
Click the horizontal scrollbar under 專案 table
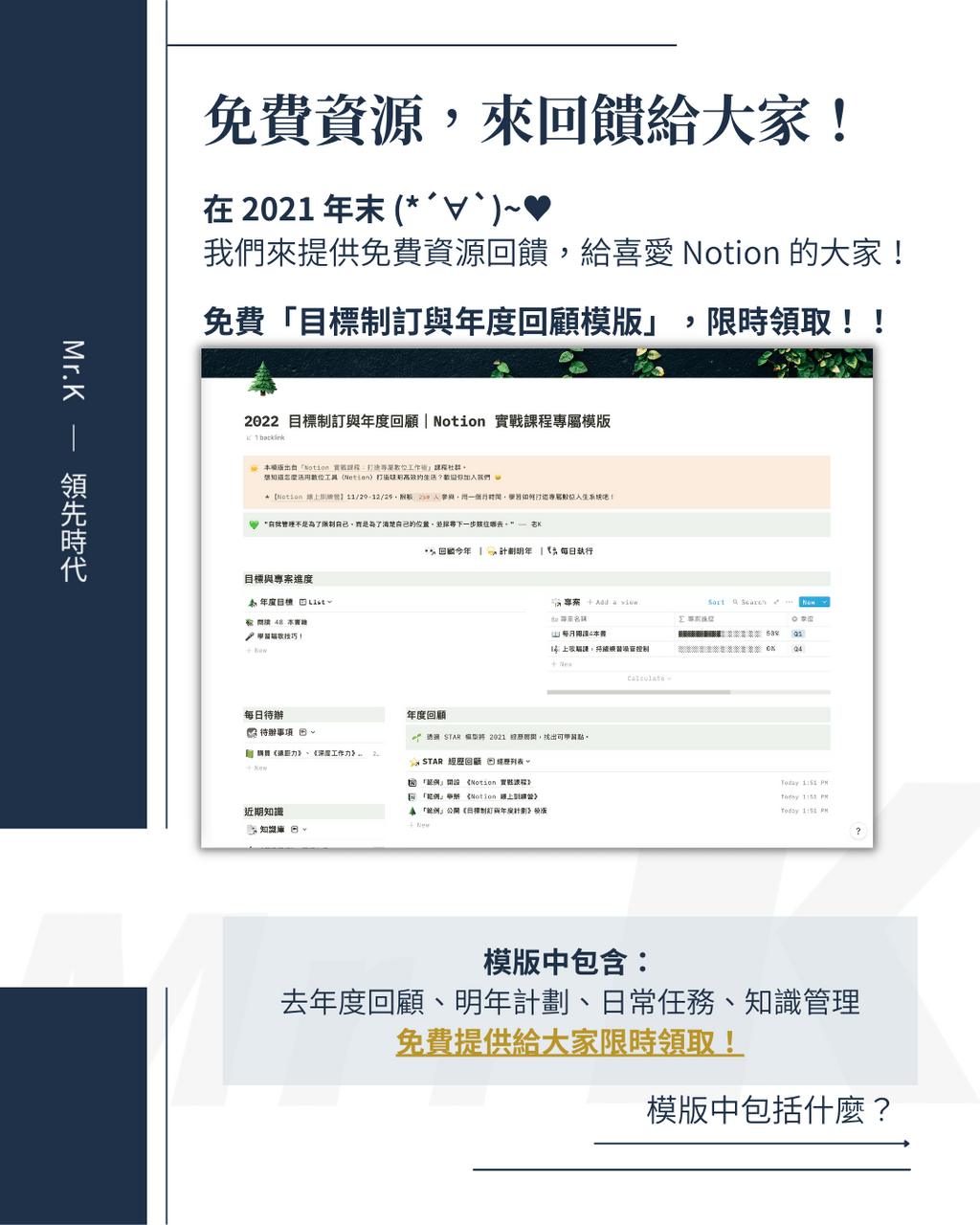pyautogui.click(x=638, y=692)
